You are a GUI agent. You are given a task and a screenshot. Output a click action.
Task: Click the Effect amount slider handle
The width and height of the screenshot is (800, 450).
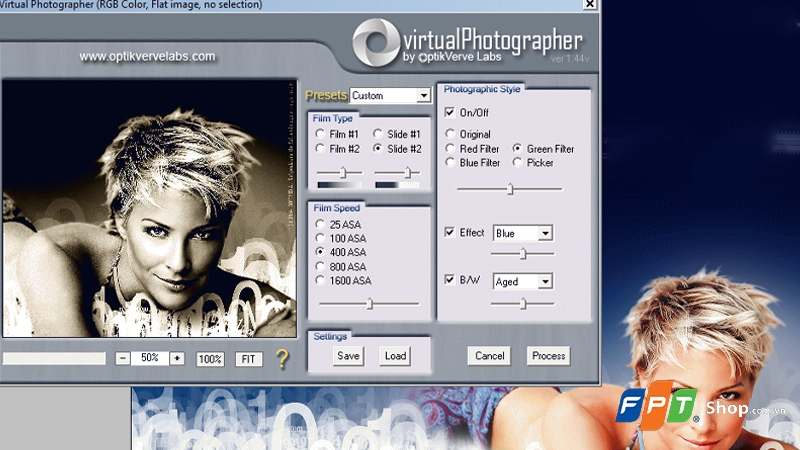(x=523, y=254)
